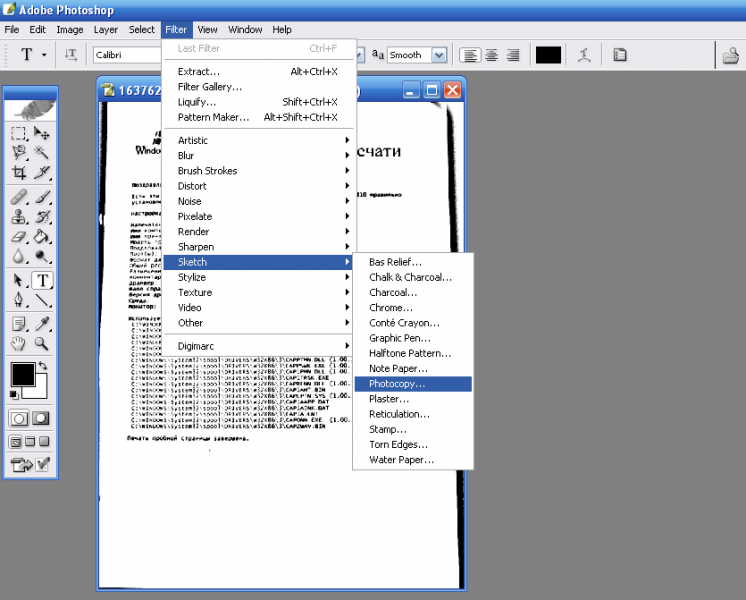746x600 pixels.
Task: Expand the Digimarc submenu
Action: [258, 346]
